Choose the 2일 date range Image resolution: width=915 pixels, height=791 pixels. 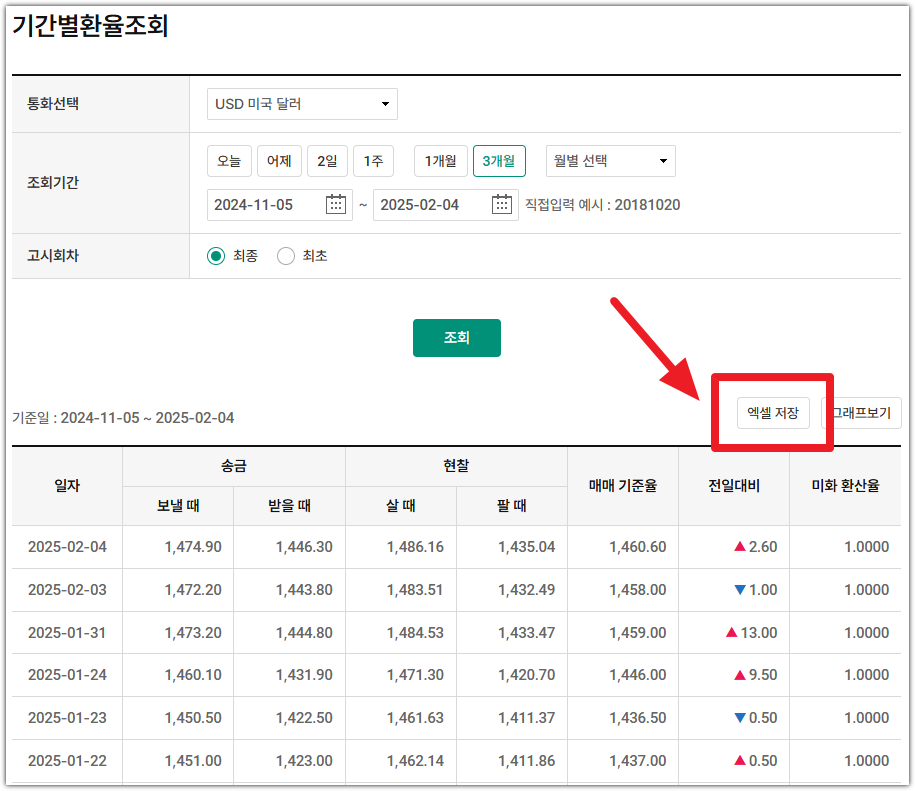click(327, 160)
